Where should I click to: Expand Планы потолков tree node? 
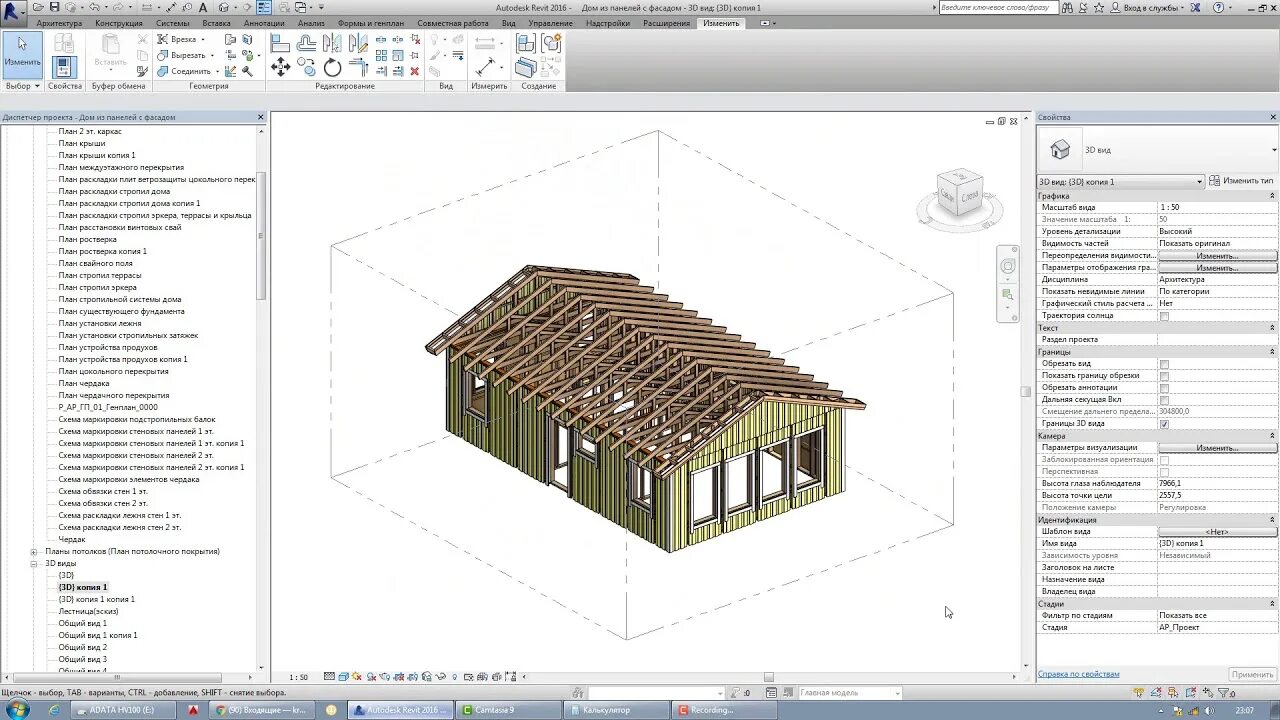[x=34, y=552]
